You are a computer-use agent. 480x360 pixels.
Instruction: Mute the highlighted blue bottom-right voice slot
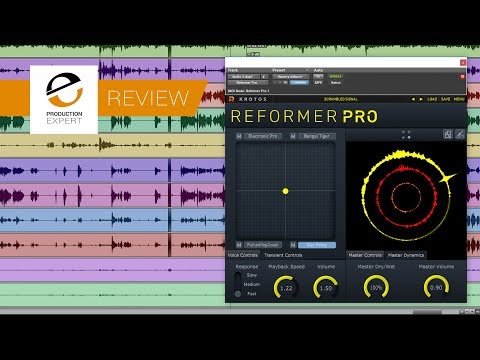tap(293, 245)
